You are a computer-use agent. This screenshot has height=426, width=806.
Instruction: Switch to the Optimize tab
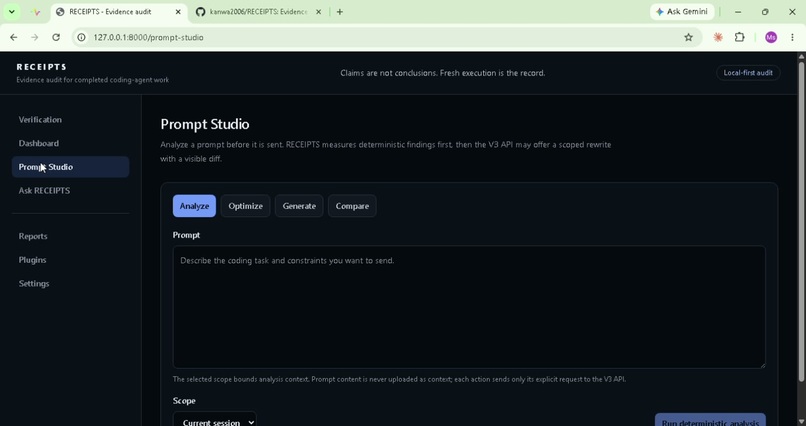pyautogui.click(x=245, y=206)
